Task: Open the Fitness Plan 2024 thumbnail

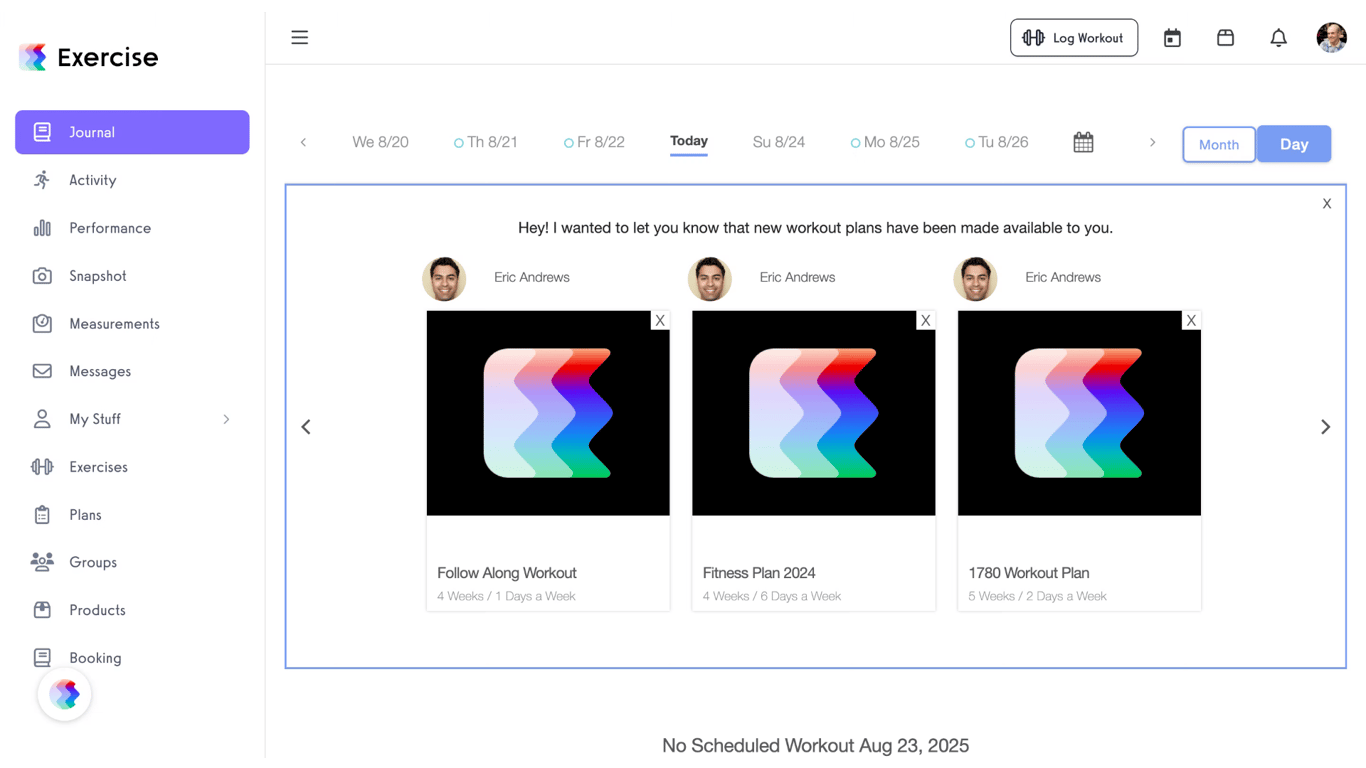Action: (x=814, y=413)
